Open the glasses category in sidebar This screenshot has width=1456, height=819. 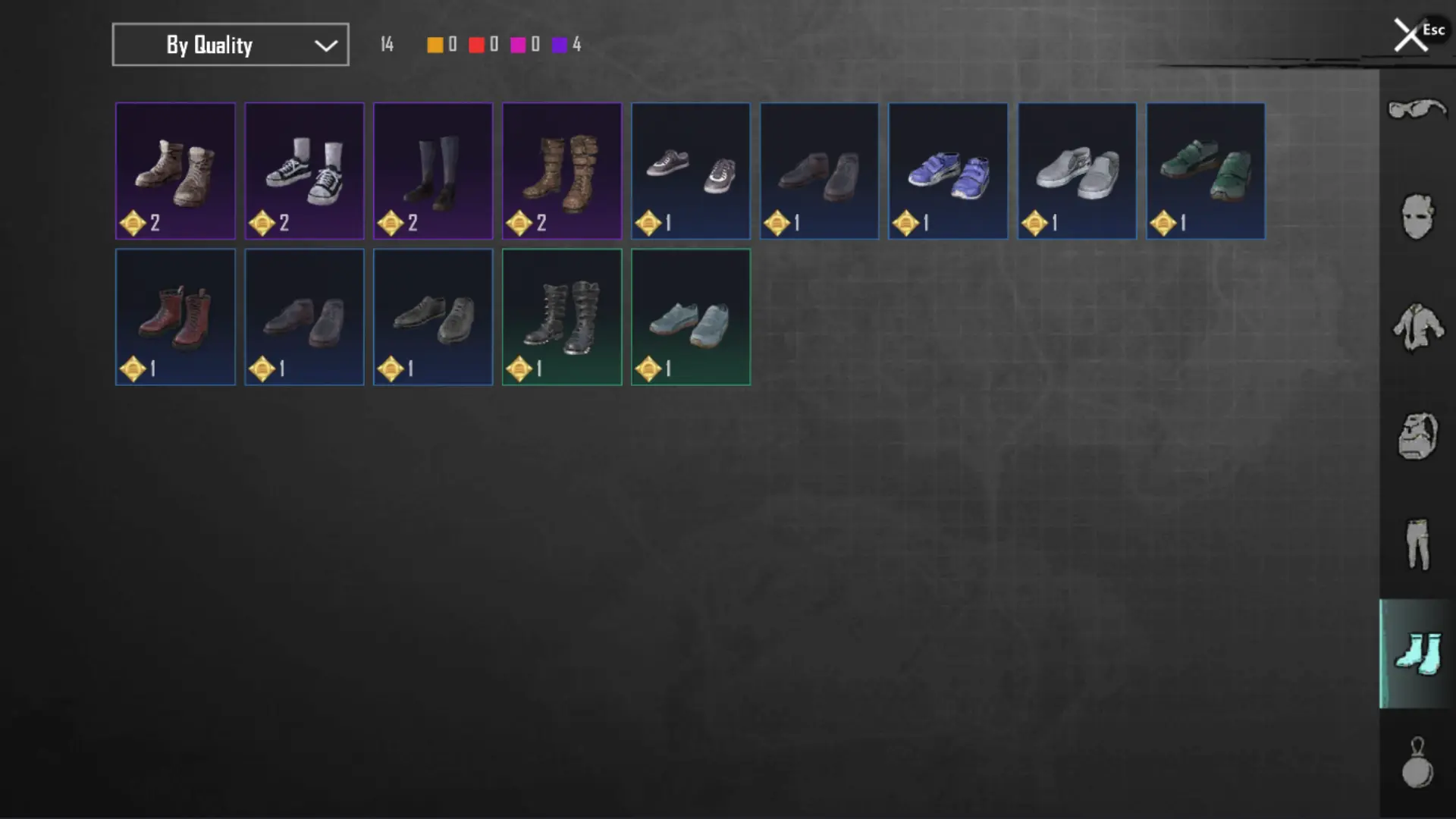click(x=1417, y=110)
